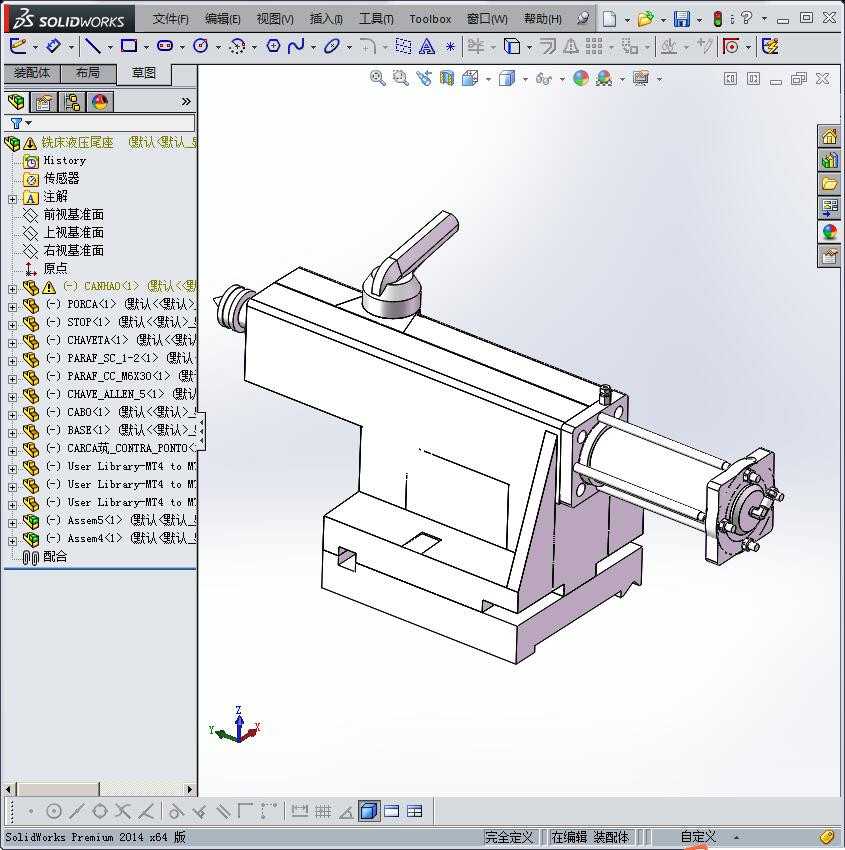Expand the 注解 folder

[x=12, y=199]
